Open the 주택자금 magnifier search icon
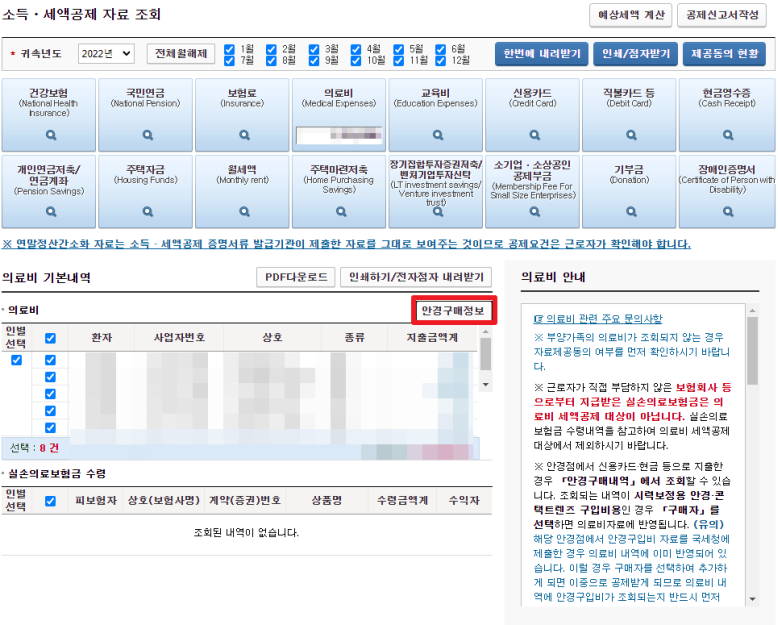The image size is (778, 625). coord(148,212)
